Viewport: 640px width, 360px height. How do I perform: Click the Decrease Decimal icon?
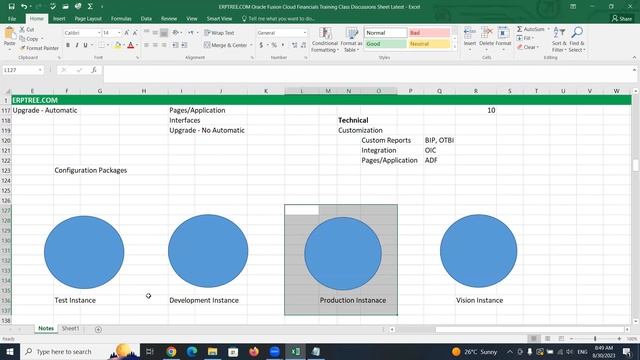[303, 45]
